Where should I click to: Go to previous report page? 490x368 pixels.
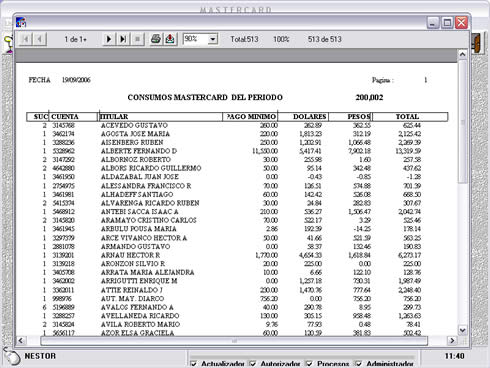point(40,39)
